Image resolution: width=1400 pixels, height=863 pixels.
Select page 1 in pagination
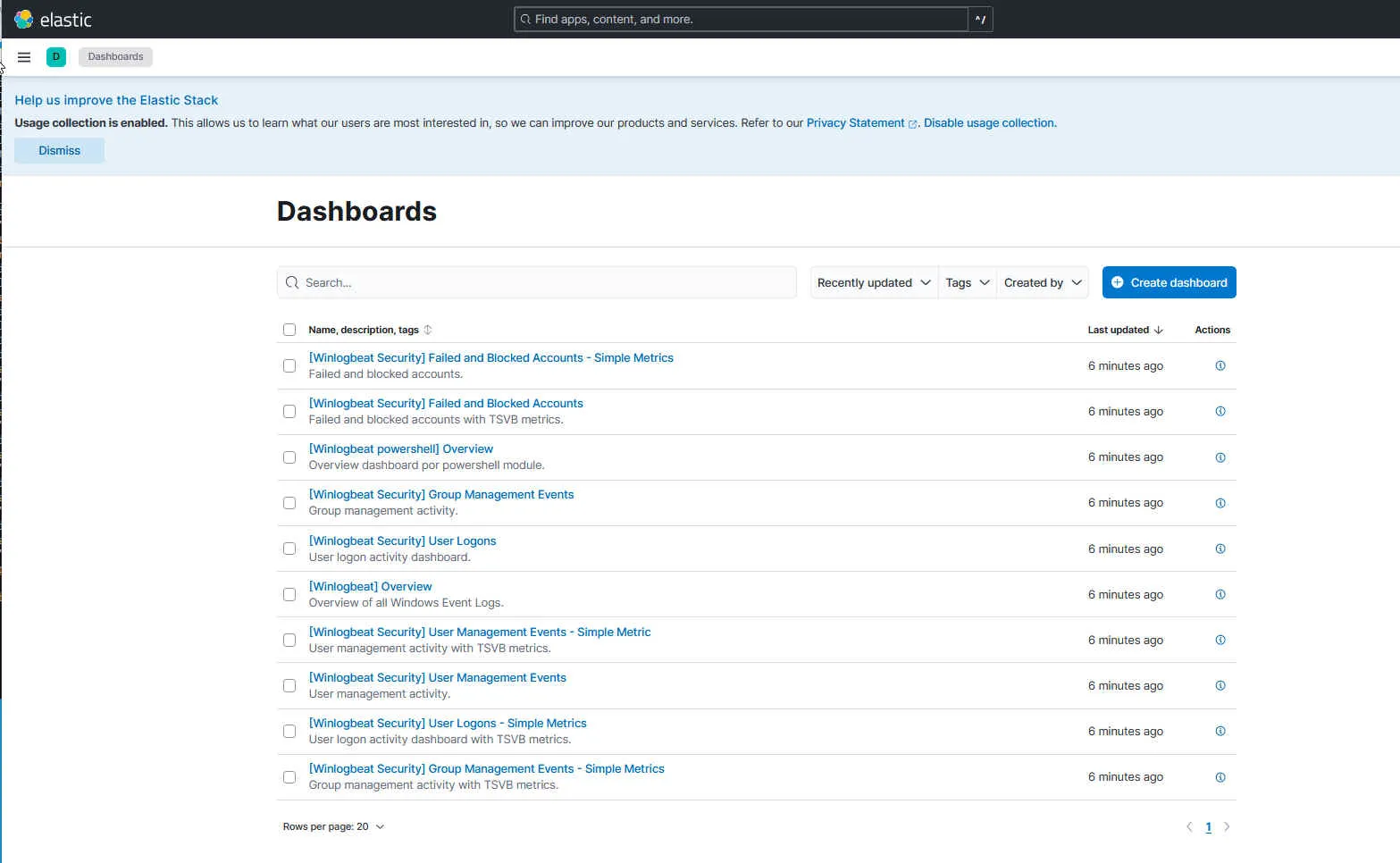click(1208, 826)
